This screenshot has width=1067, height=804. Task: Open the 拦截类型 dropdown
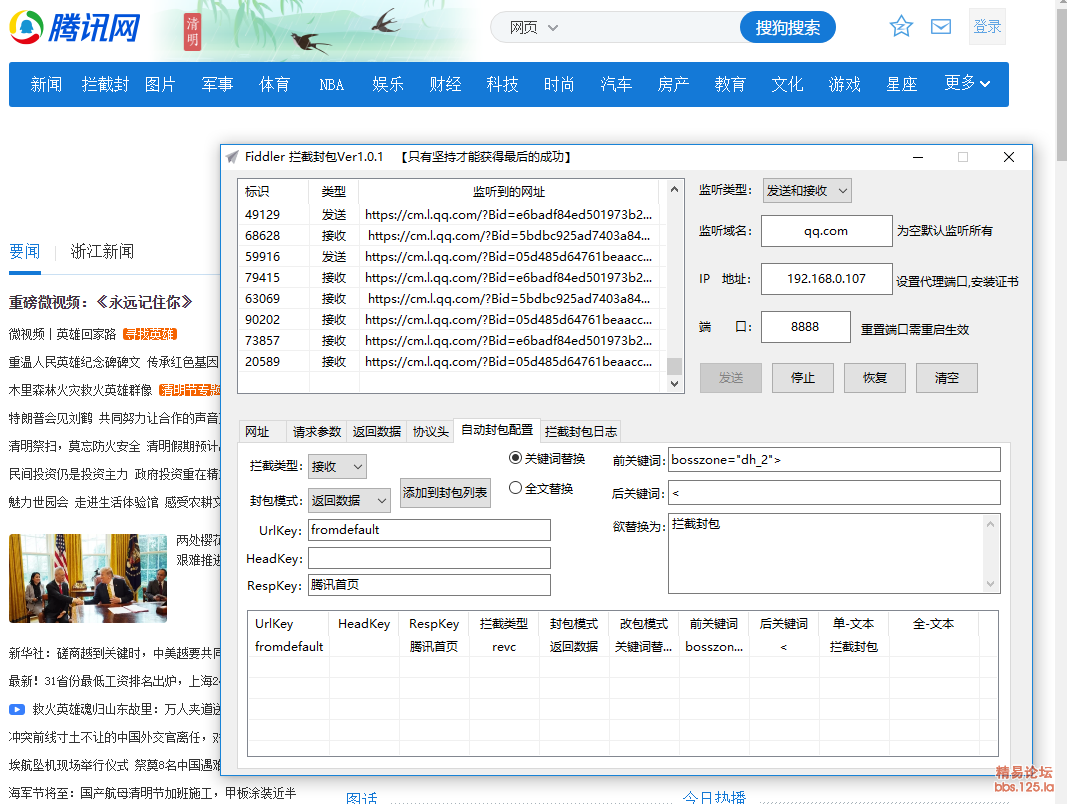click(x=337, y=467)
